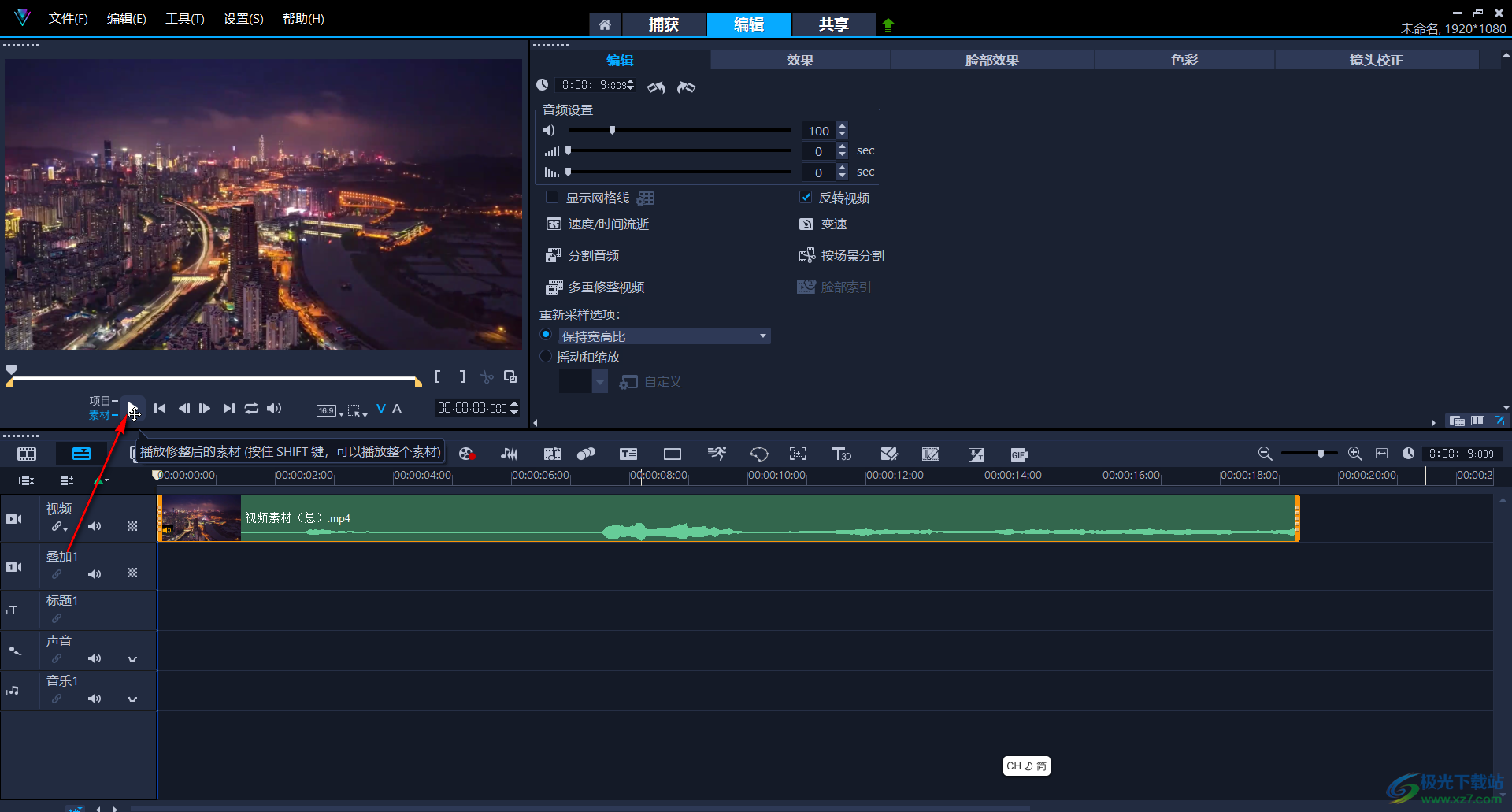The image size is (1512, 812).
Task: Fit project in timeline window
Action: (1381, 453)
